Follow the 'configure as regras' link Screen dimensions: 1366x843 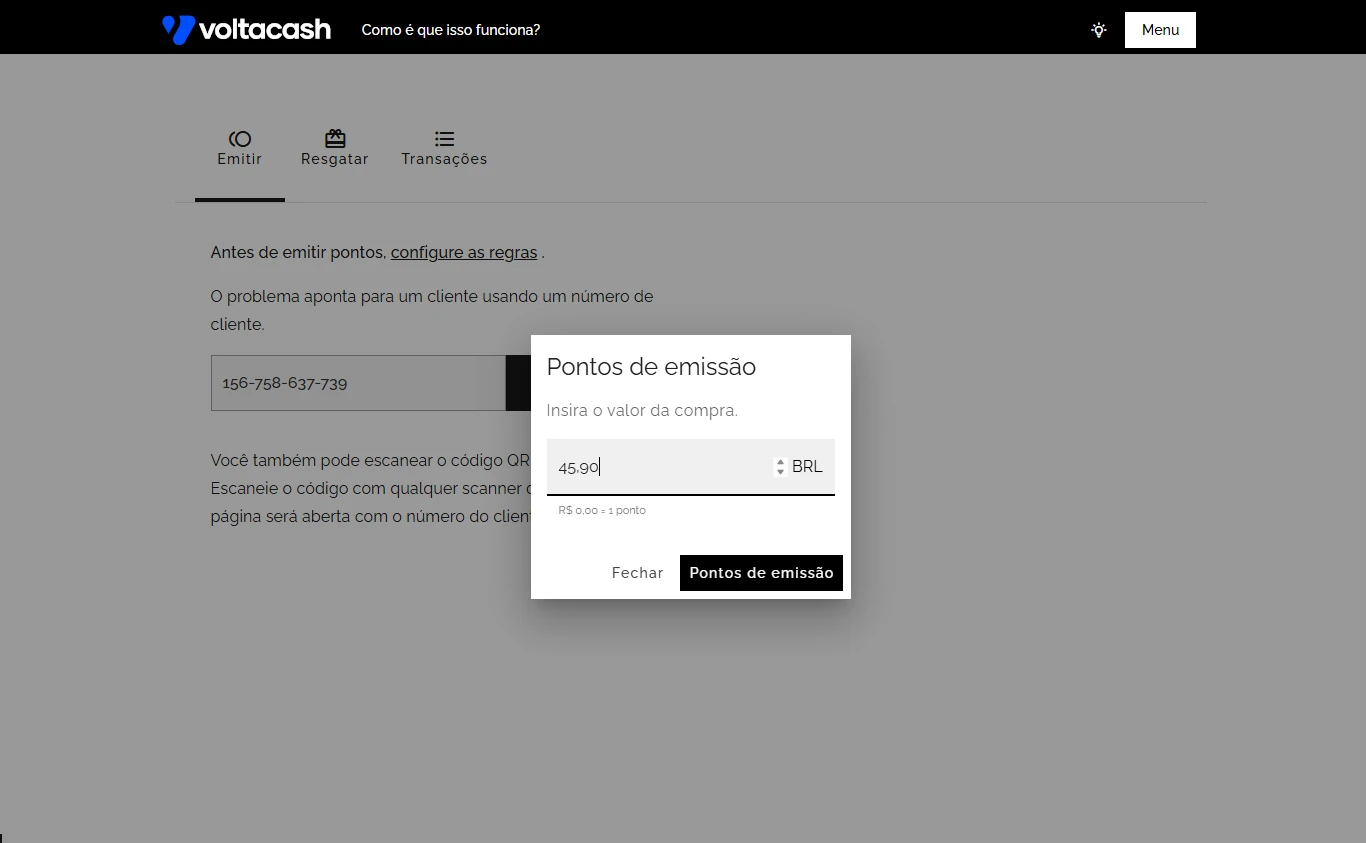[464, 253]
